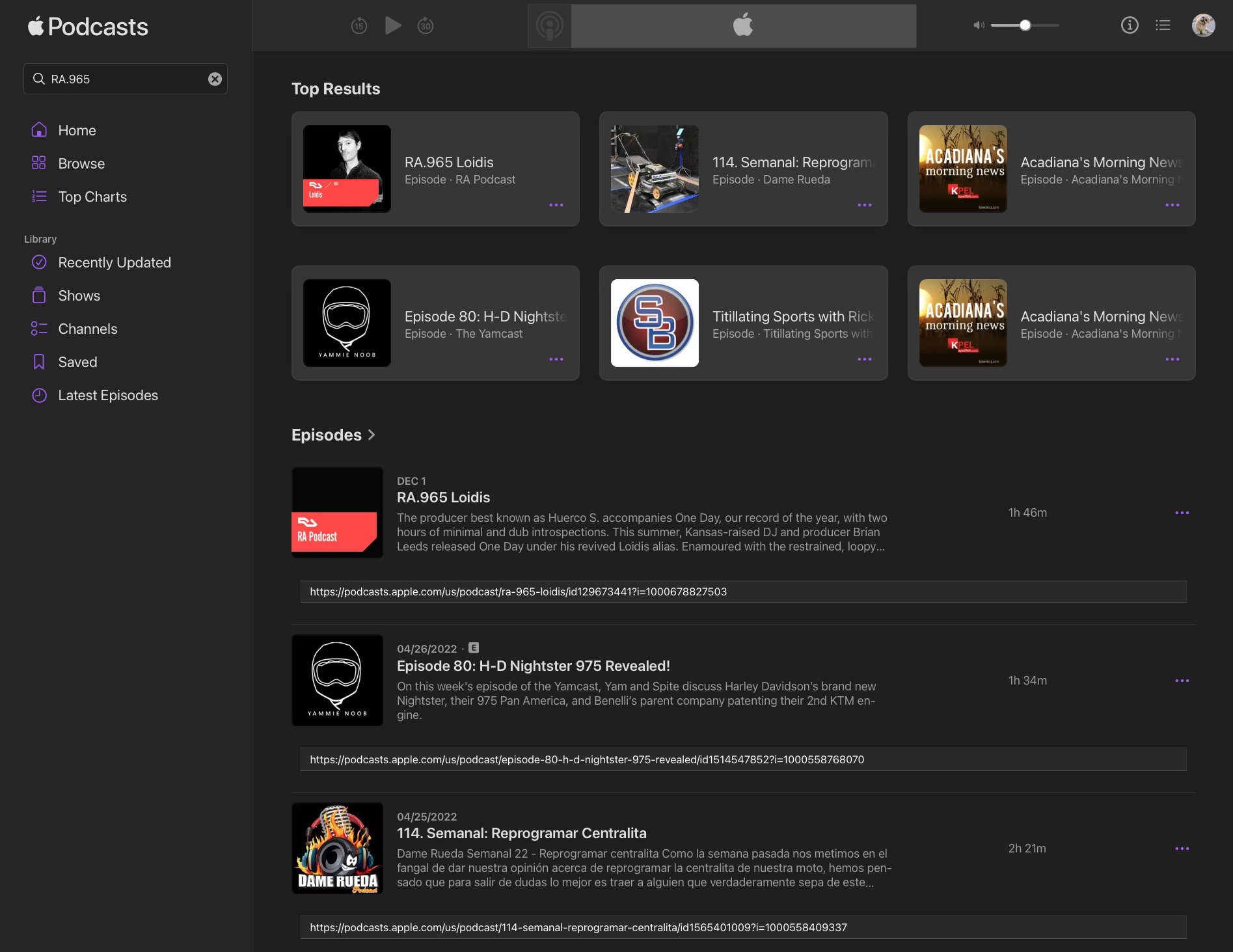The image size is (1233, 952).
Task: Clear the RA.965 search text
Action: click(215, 79)
